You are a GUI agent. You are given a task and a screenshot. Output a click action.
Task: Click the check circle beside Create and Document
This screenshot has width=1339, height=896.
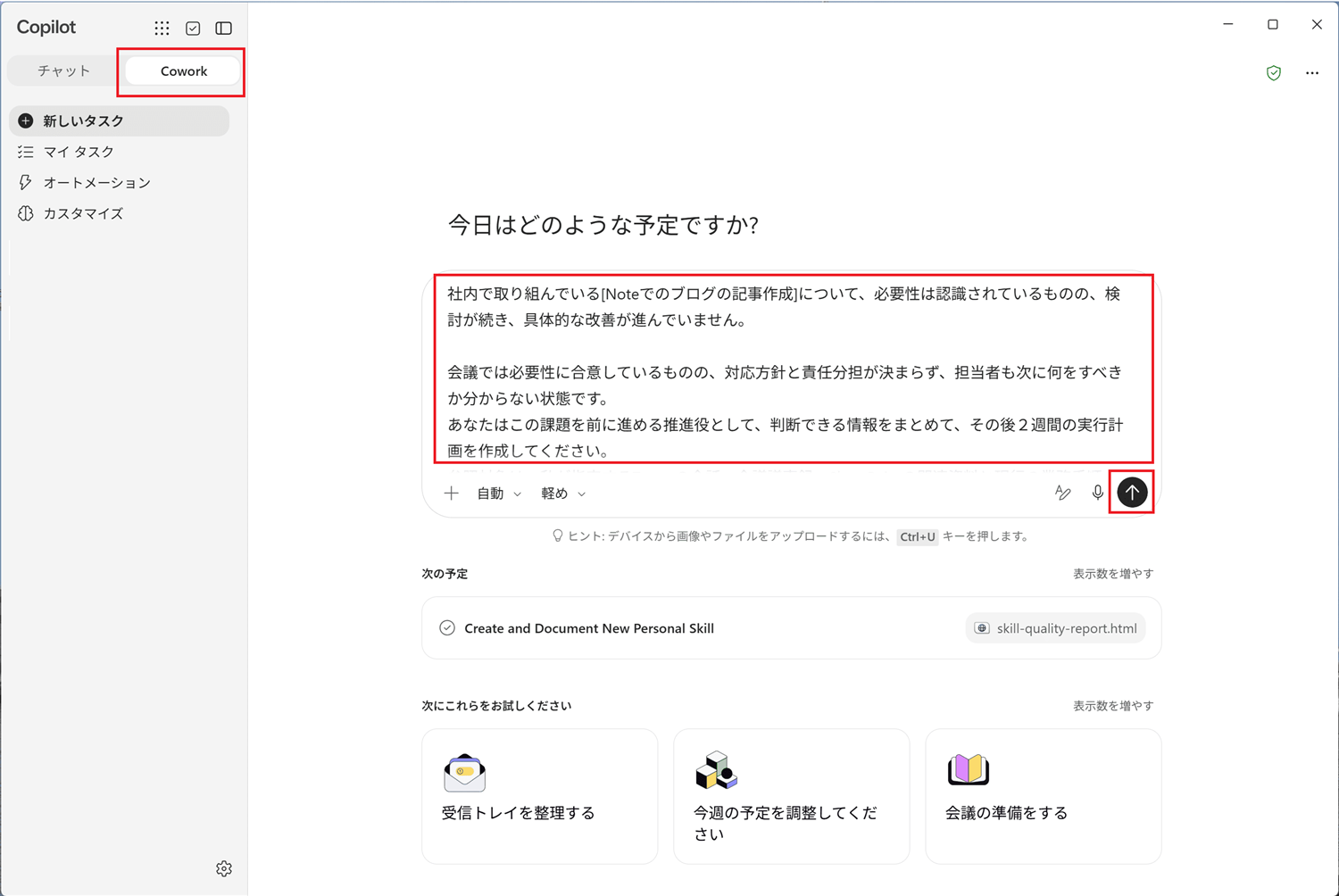click(447, 628)
